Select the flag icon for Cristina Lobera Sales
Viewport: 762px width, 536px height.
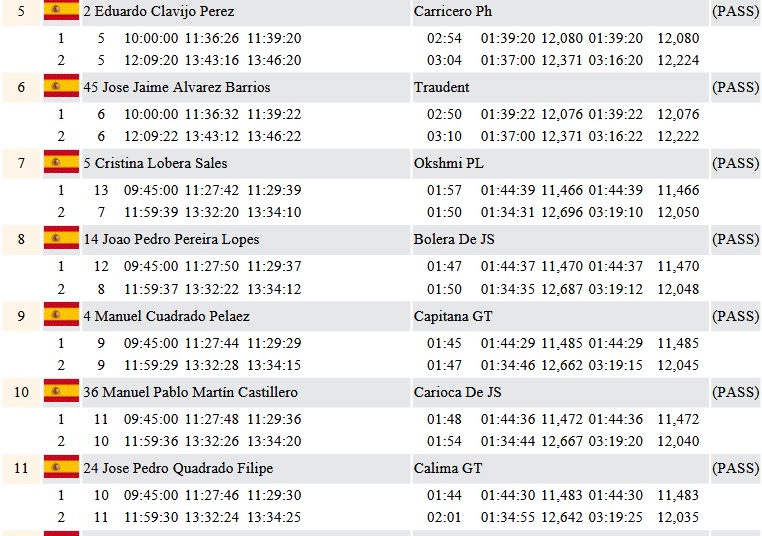[61, 163]
